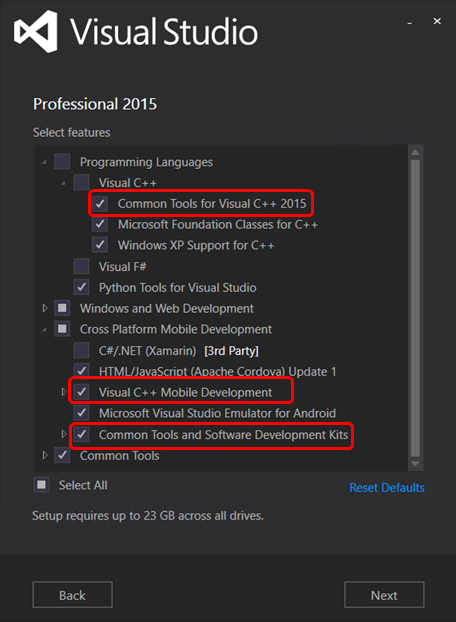Uncheck HTML/JavaScript (Apache Cordova) Update 1
This screenshot has height=622, width=456.
[81, 370]
